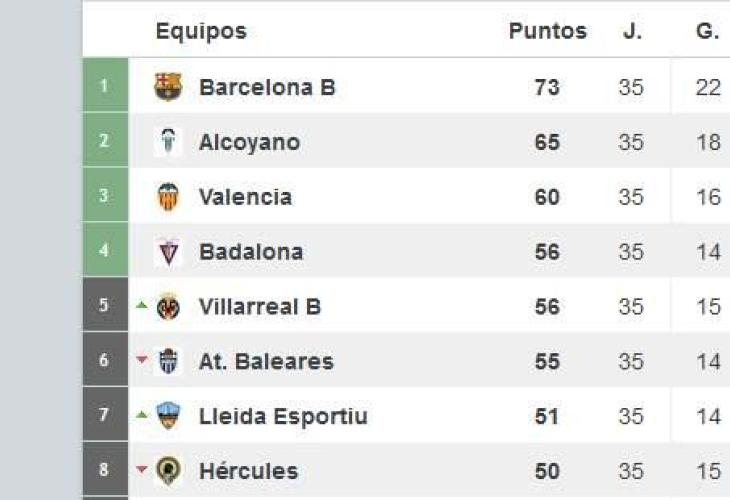Sort the table by Puntos column
Image resolution: width=730 pixels, height=500 pixels.
tap(547, 31)
